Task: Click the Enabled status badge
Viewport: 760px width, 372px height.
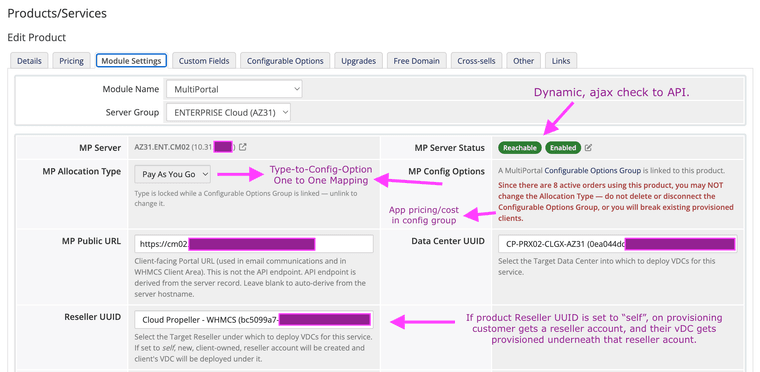Action: pos(563,147)
